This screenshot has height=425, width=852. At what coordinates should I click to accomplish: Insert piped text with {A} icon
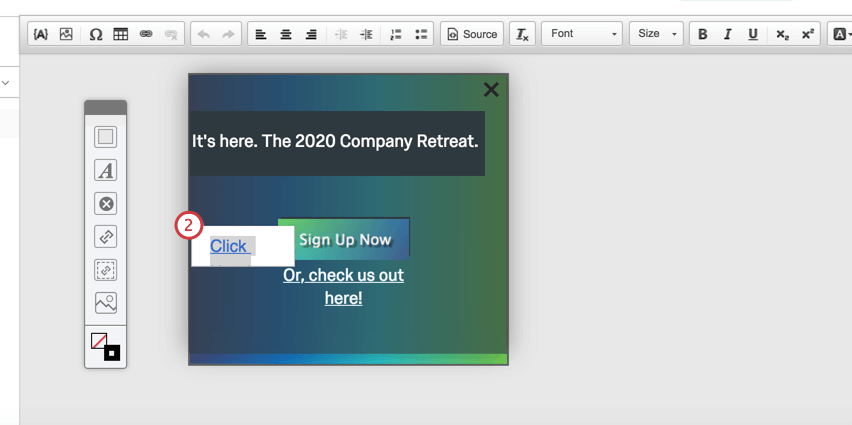41,34
